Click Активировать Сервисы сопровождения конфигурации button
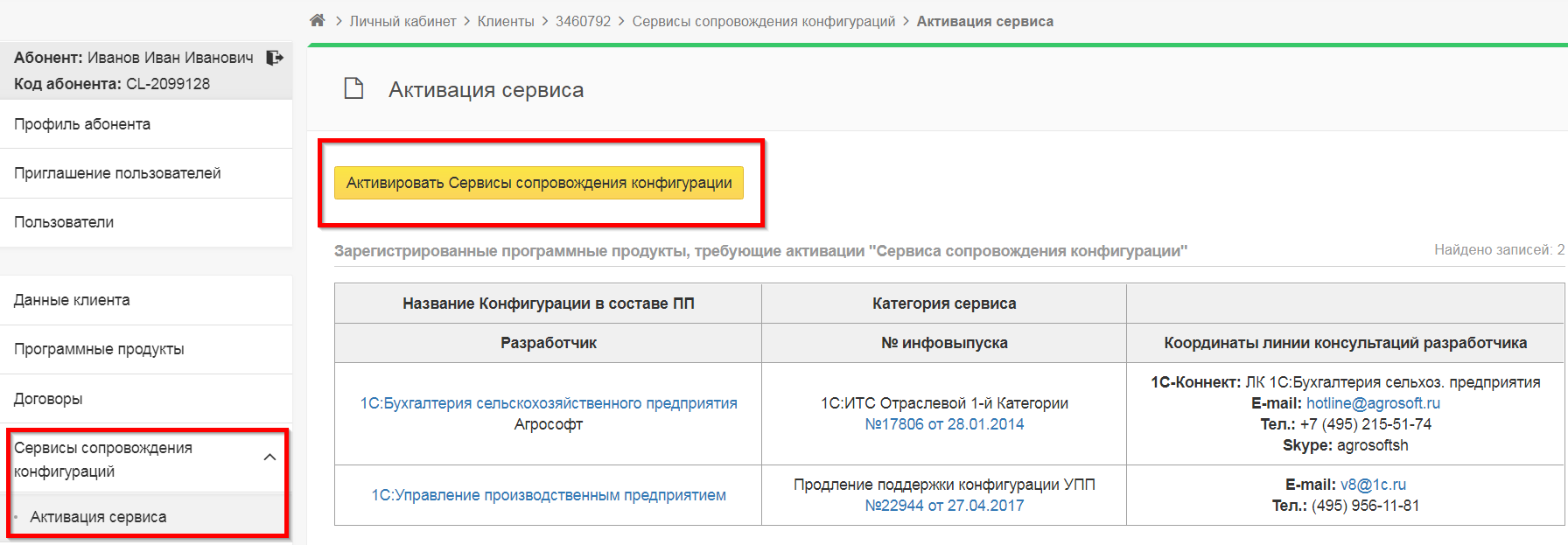 (x=539, y=183)
